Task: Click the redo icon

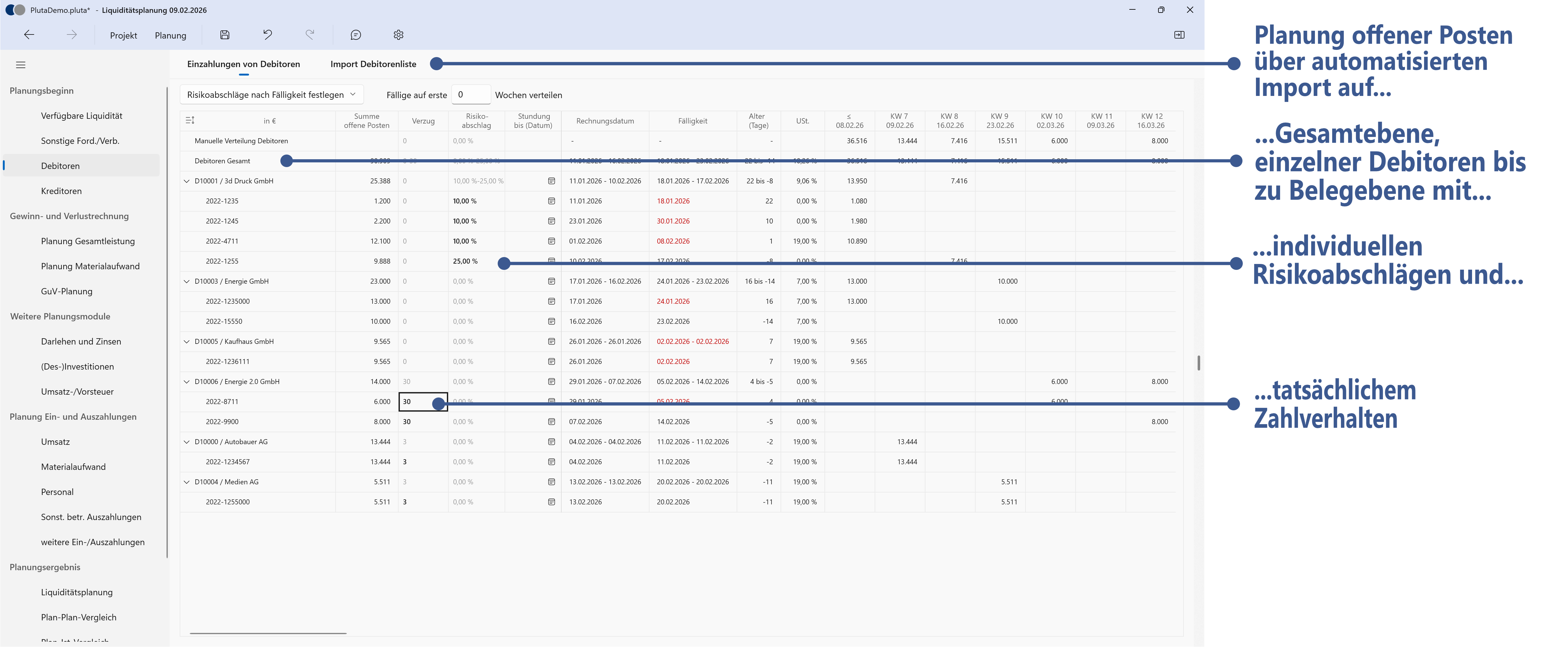Action: click(310, 35)
